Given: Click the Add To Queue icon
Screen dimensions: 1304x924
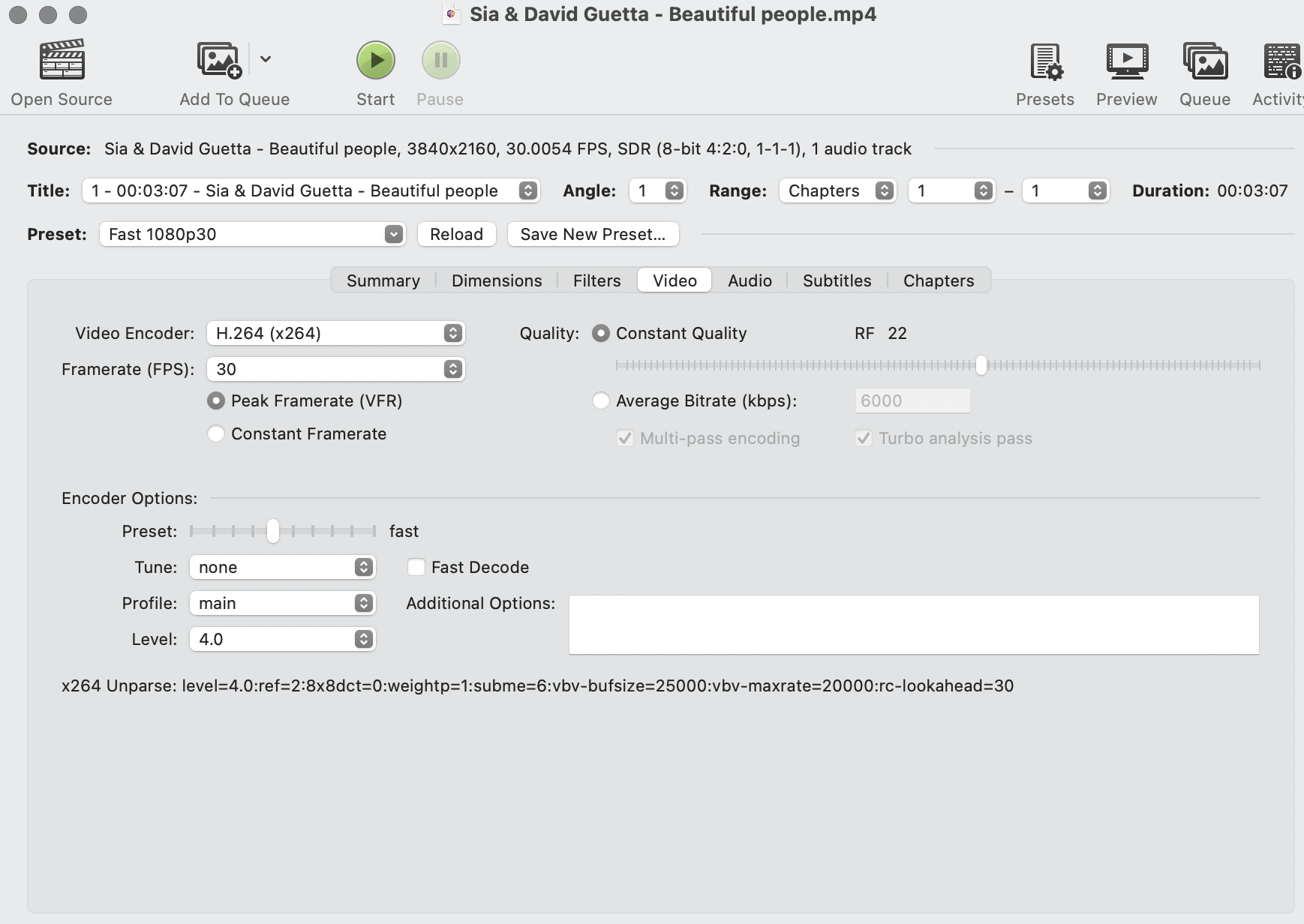Looking at the screenshot, I should click(x=219, y=60).
